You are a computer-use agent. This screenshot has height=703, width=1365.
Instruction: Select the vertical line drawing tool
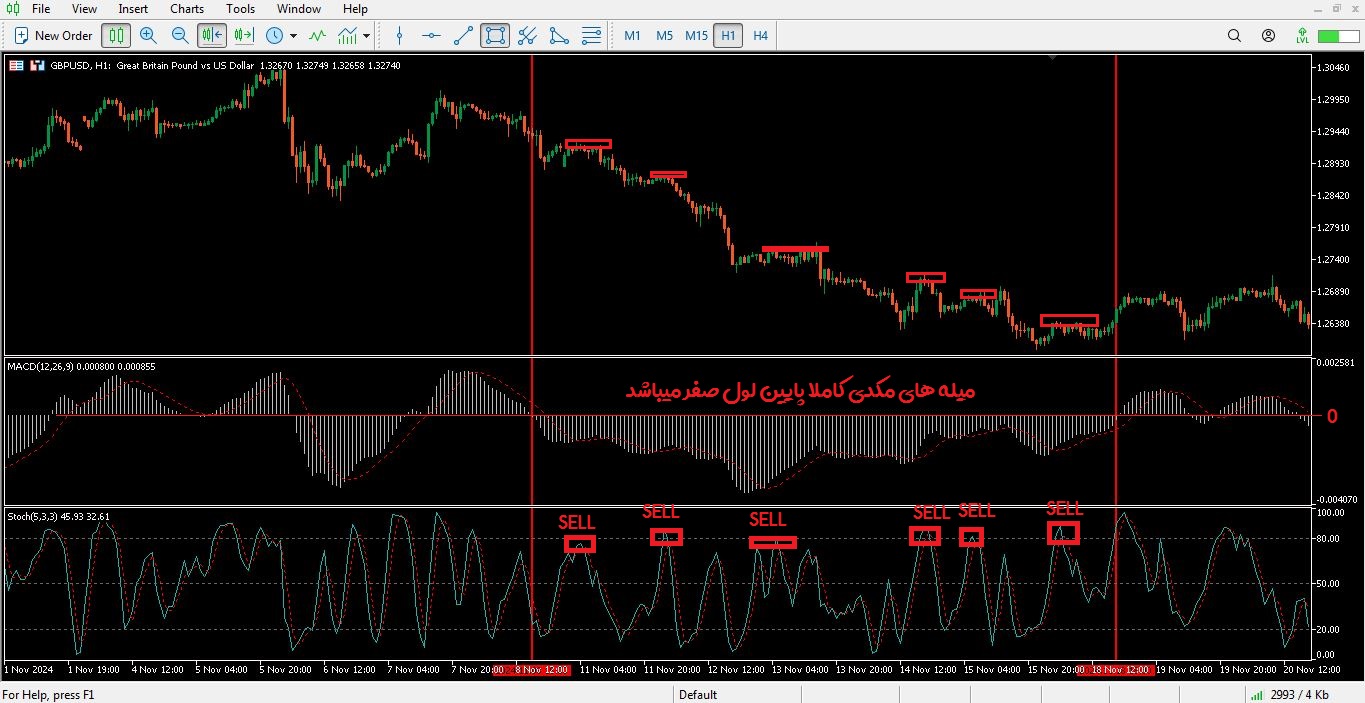click(x=400, y=36)
